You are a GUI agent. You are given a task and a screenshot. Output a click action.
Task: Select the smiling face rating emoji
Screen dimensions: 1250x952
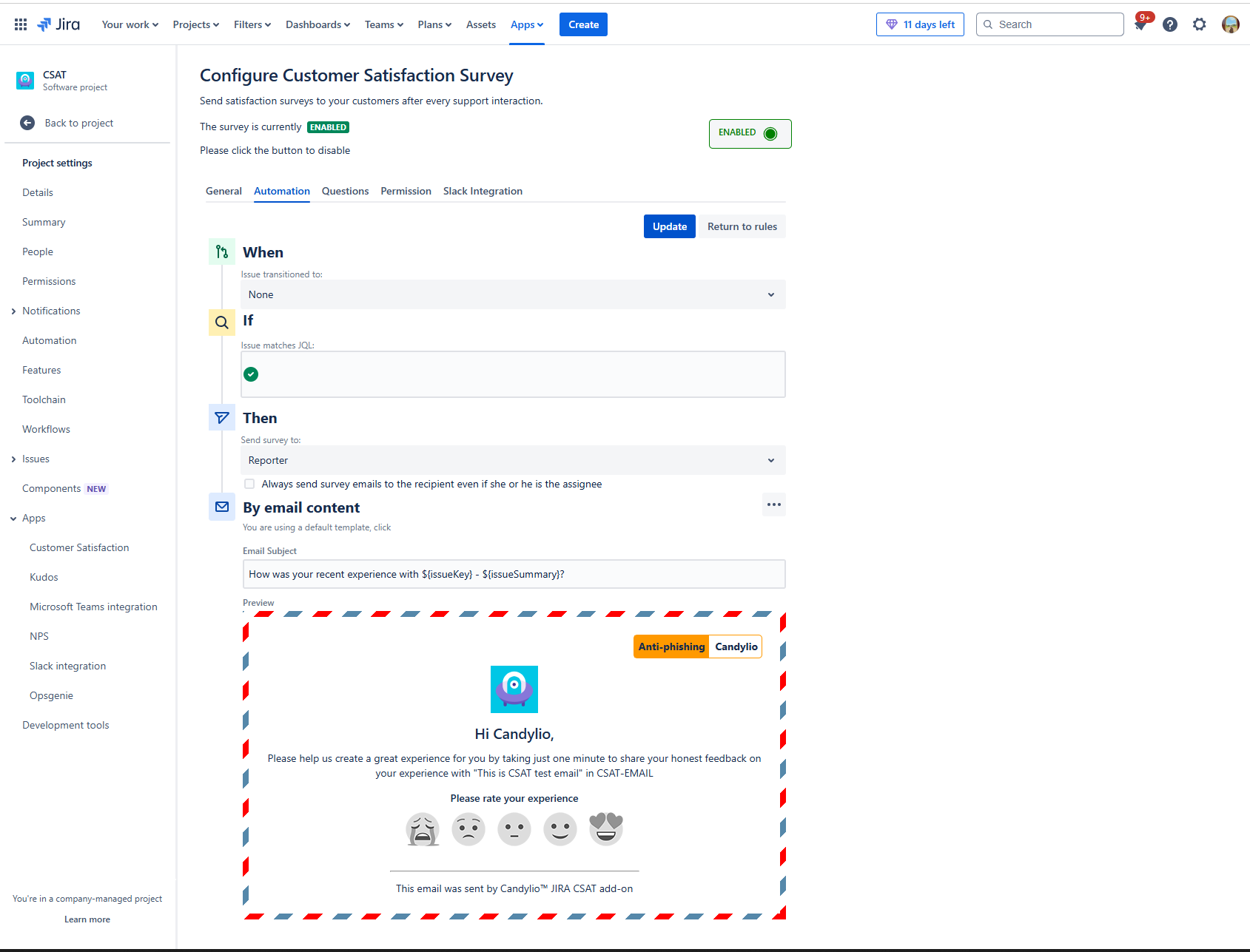pyautogui.click(x=560, y=829)
